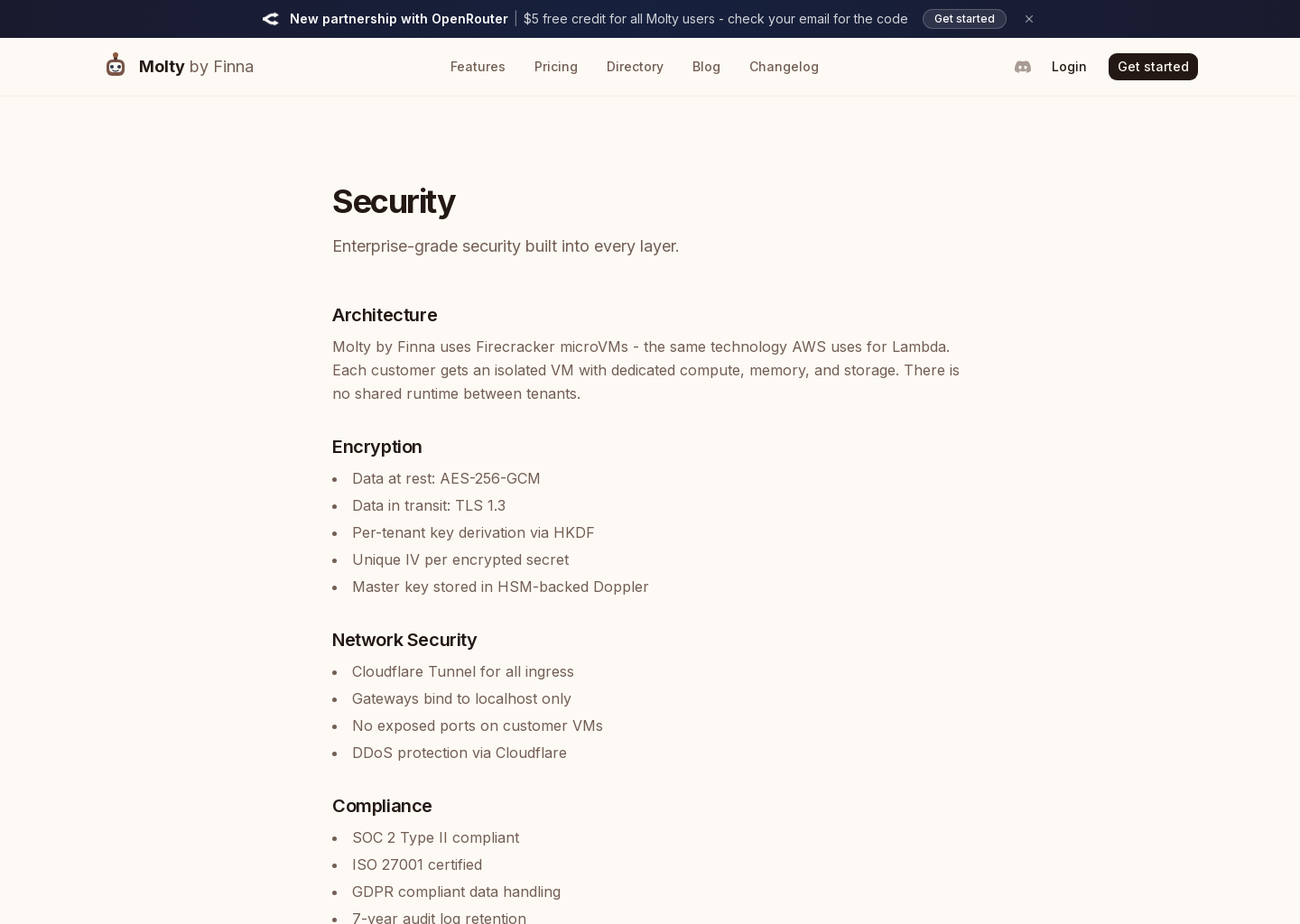
Task: Click the Network Security heading
Action: pos(404,640)
